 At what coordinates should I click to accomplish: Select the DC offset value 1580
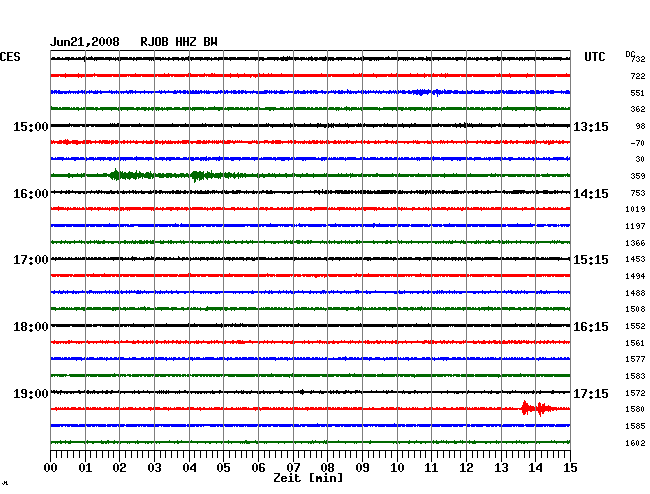click(x=635, y=409)
